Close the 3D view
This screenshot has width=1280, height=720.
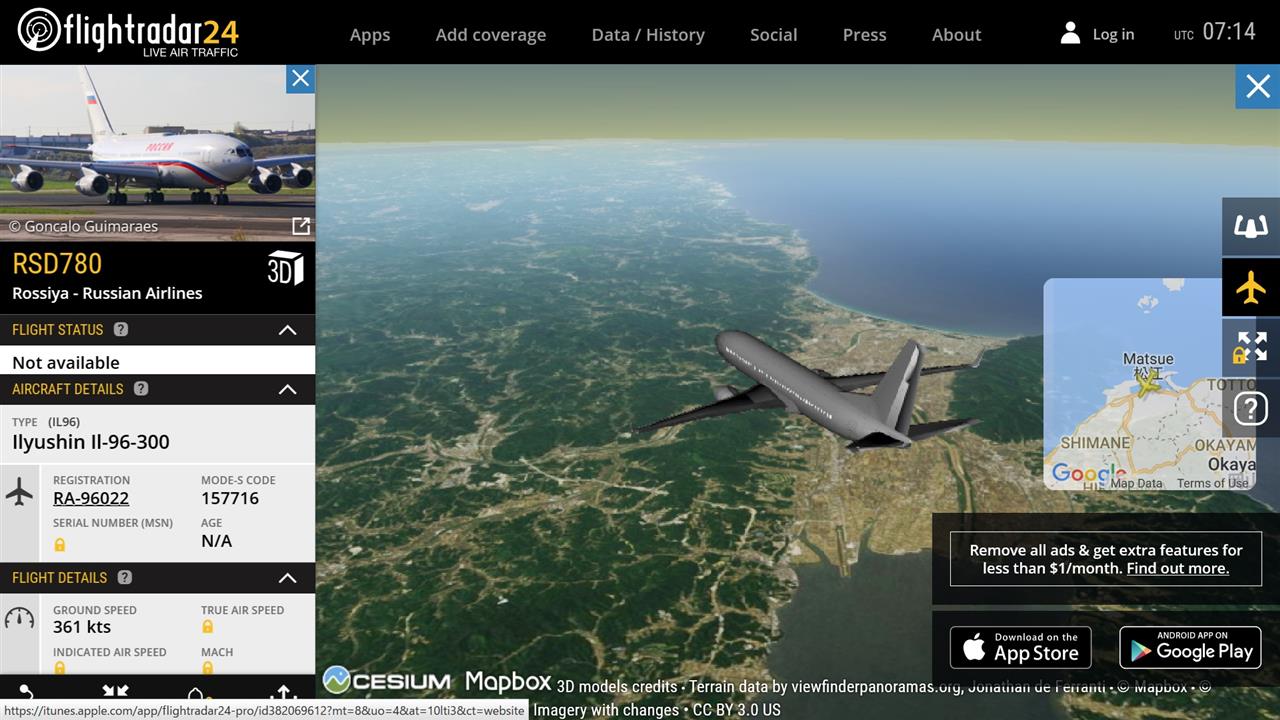pyautogui.click(x=1258, y=86)
